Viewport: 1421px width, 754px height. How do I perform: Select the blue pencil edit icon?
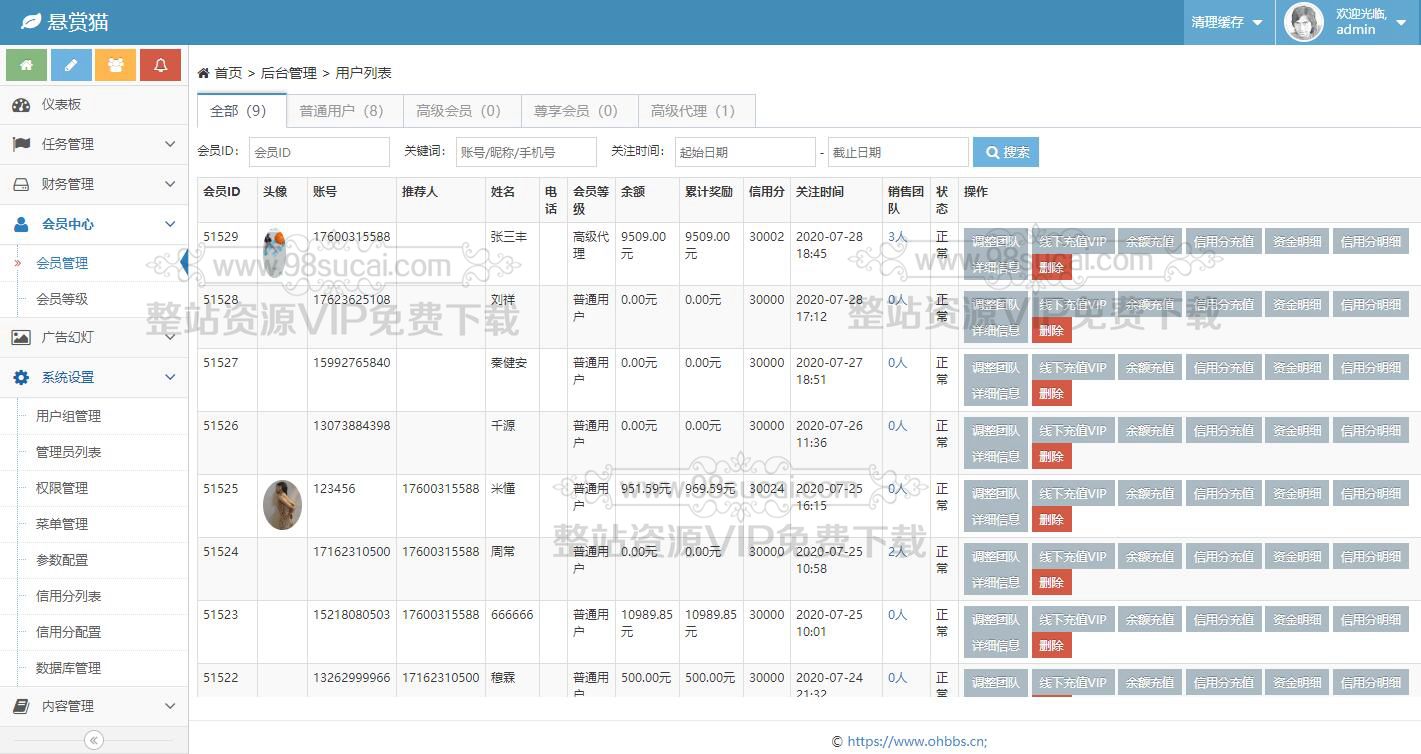click(71, 63)
